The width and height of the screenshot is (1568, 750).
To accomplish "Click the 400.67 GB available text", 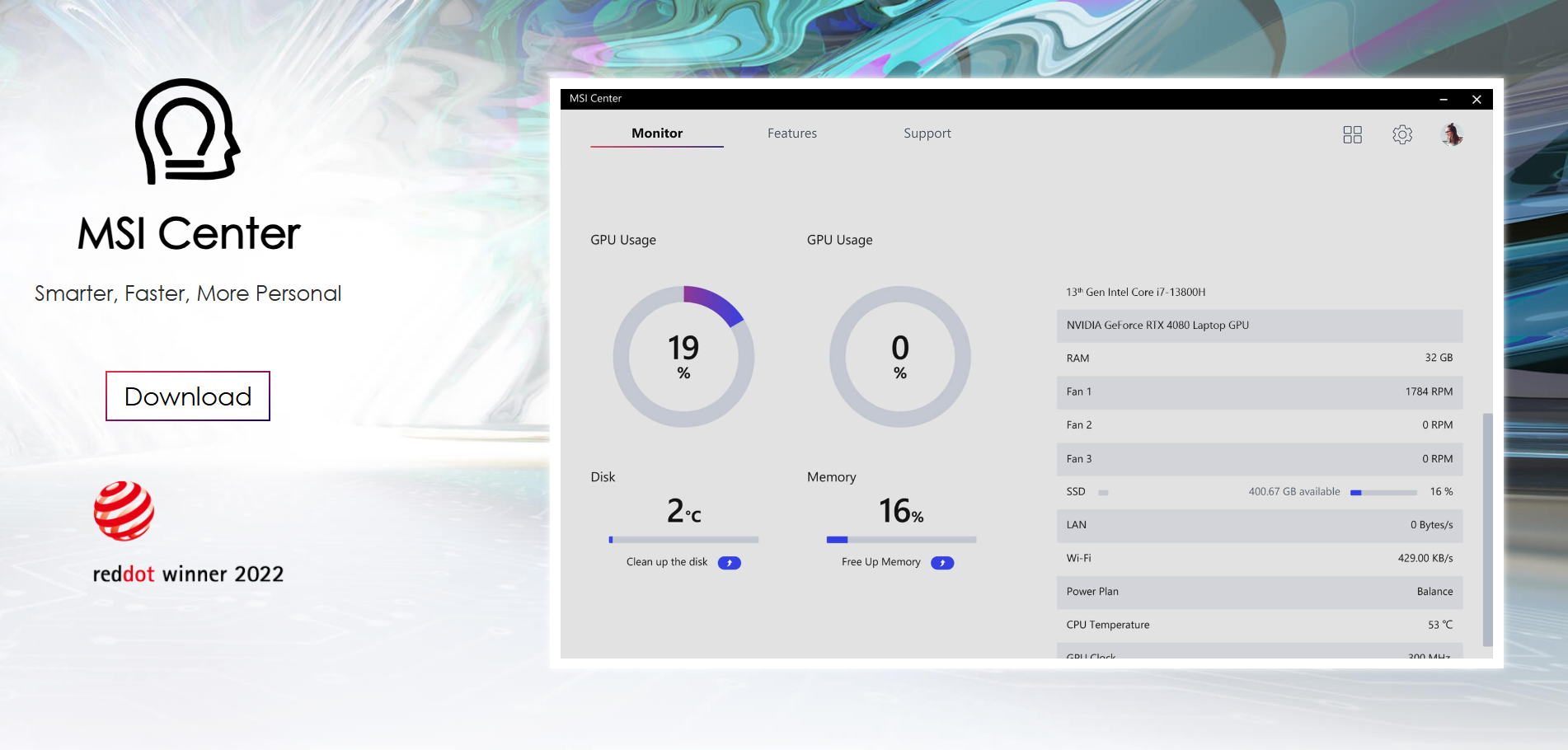I will pyautogui.click(x=1294, y=492).
